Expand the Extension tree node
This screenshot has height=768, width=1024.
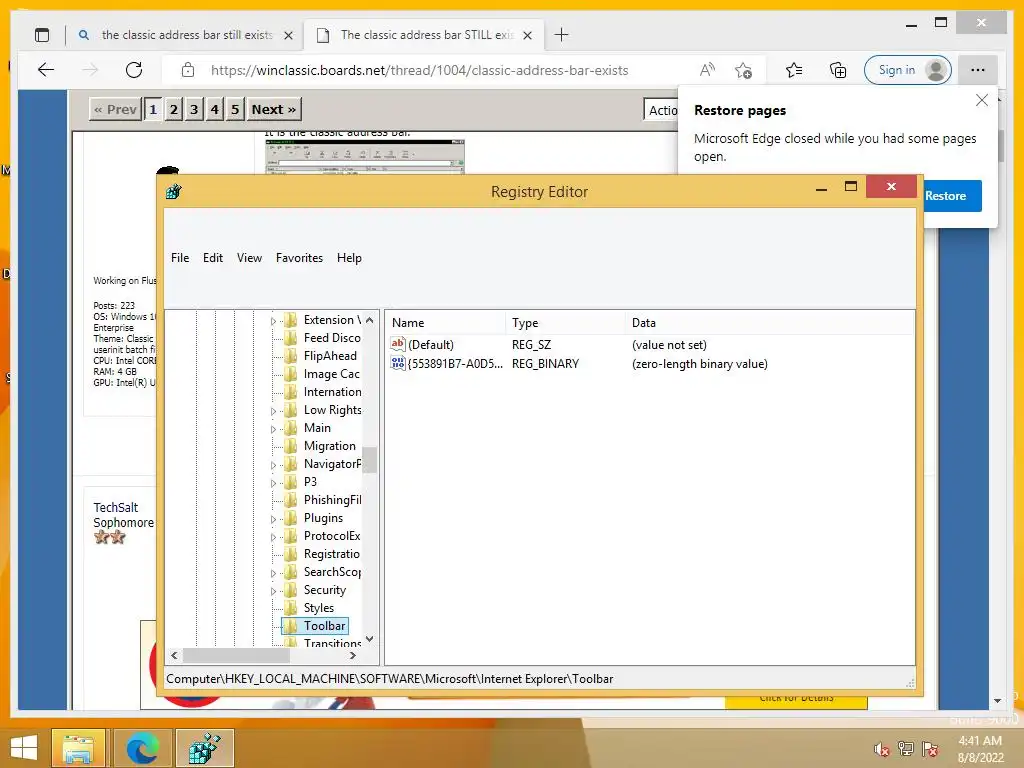[274, 321]
